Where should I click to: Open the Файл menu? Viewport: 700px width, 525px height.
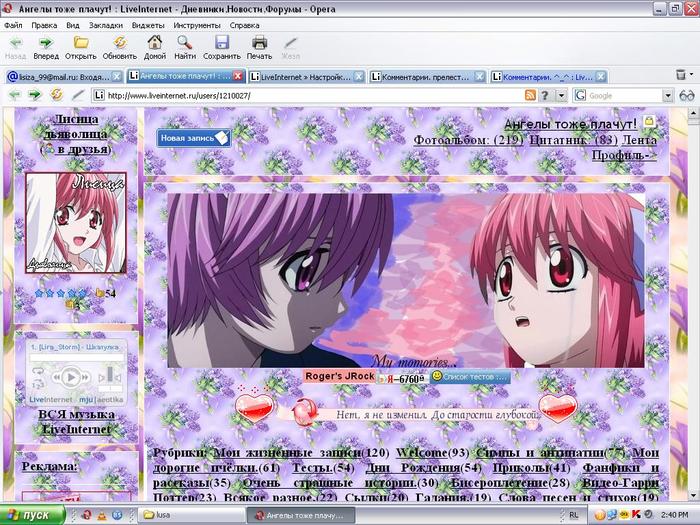13,25
